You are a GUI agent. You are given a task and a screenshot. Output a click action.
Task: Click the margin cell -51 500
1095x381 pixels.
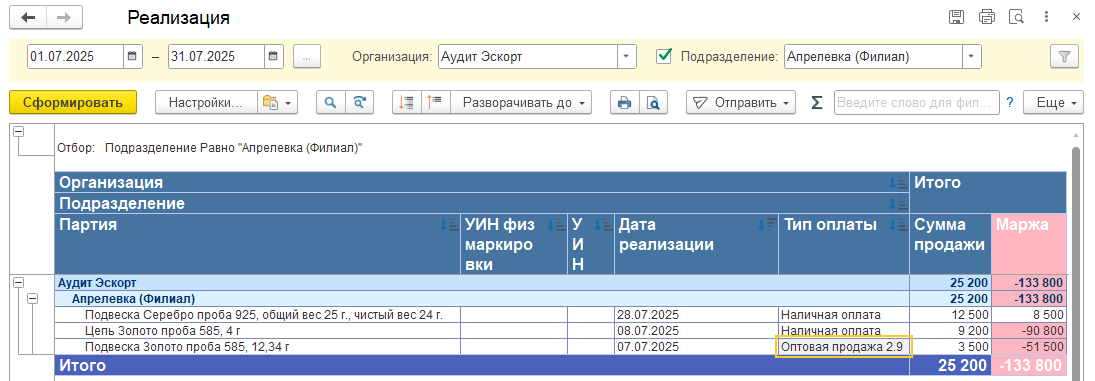1029,346
